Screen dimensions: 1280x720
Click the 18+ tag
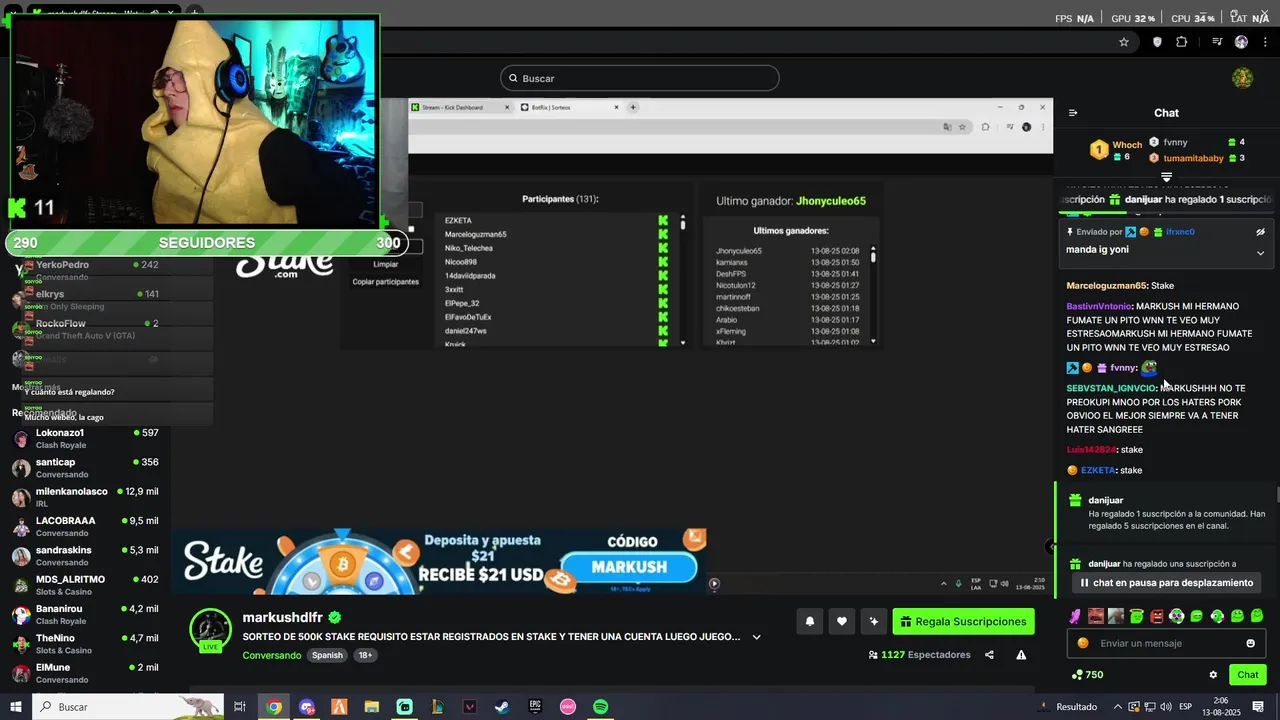pyautogui.click(x=365, y=655)
